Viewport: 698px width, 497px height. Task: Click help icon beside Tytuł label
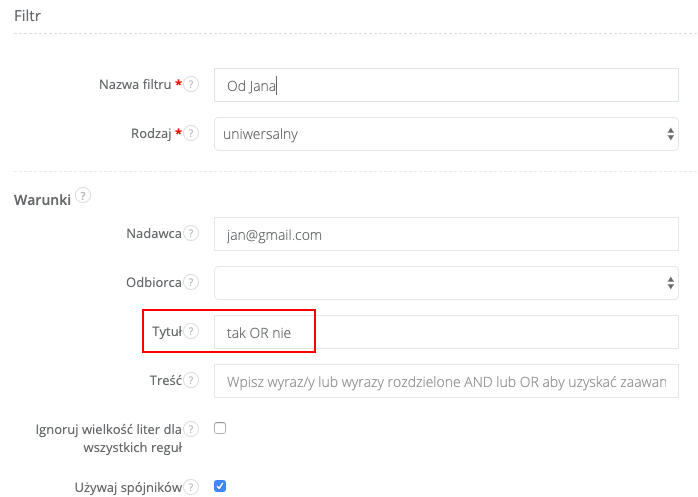click(192, 332)
